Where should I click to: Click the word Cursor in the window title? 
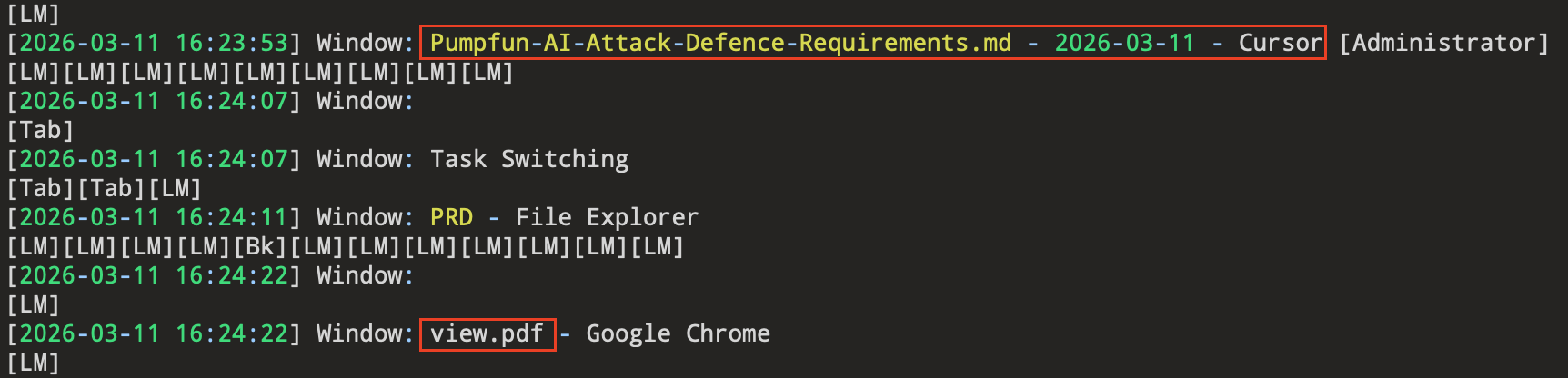[1280, 43]
